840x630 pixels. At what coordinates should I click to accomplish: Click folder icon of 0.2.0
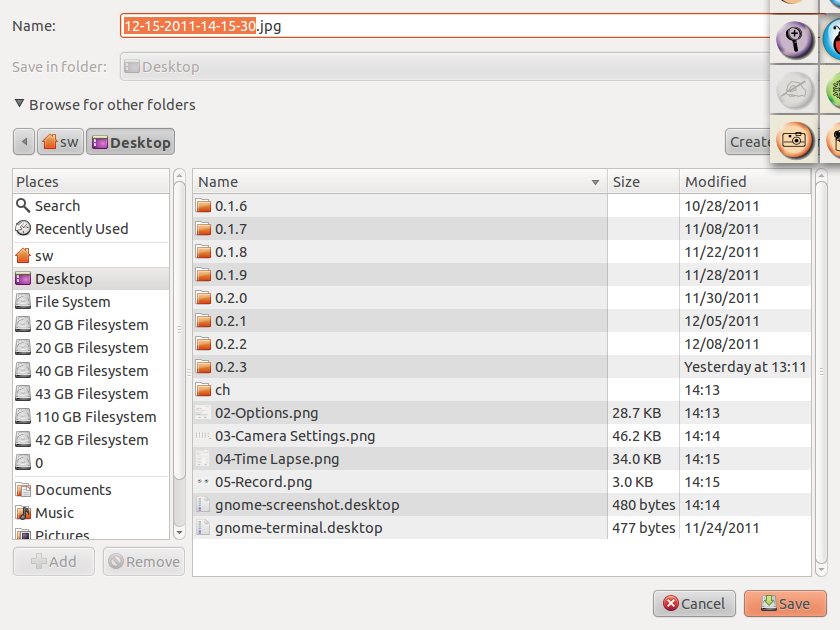(203, 298)
